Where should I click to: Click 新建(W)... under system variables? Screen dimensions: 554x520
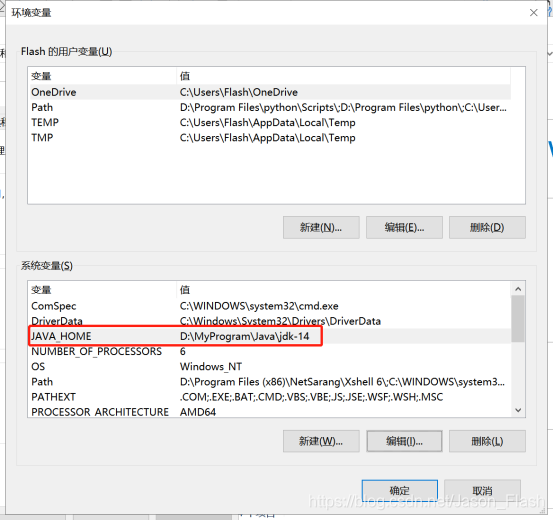(x=321, y=441)
